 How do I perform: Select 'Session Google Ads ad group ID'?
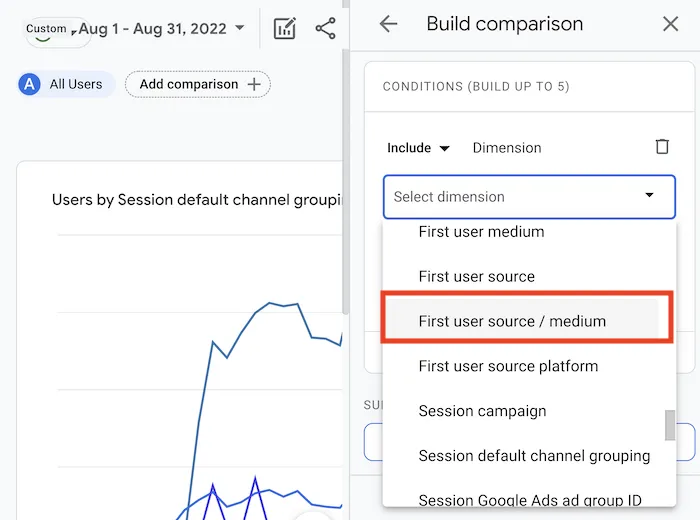coord(530,500)
